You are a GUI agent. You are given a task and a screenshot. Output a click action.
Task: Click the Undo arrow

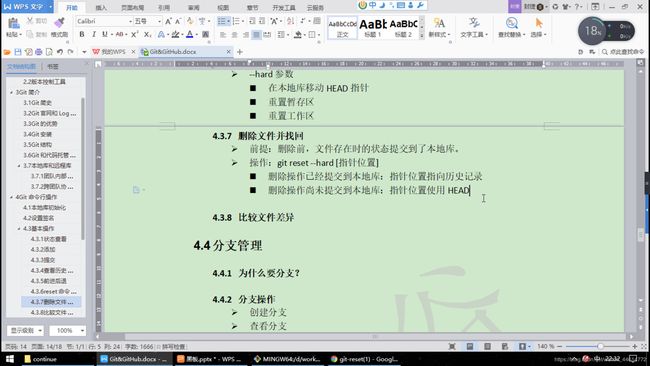click(x=60, y=52)
